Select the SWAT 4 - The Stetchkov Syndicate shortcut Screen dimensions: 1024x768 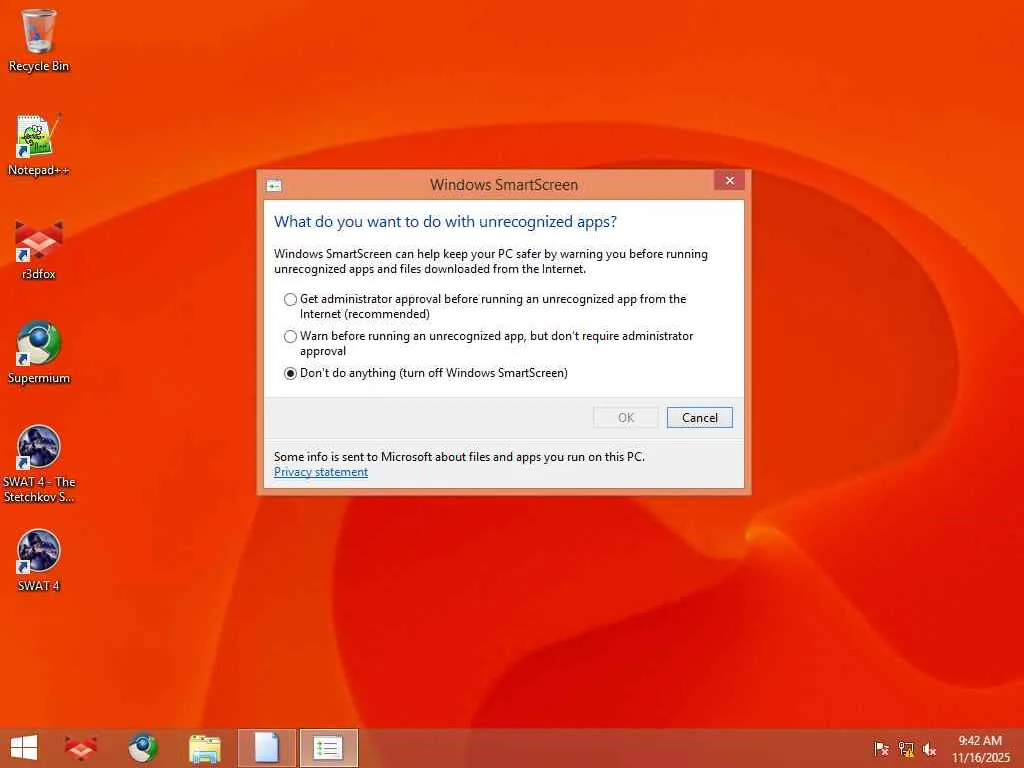pos(39,464)
